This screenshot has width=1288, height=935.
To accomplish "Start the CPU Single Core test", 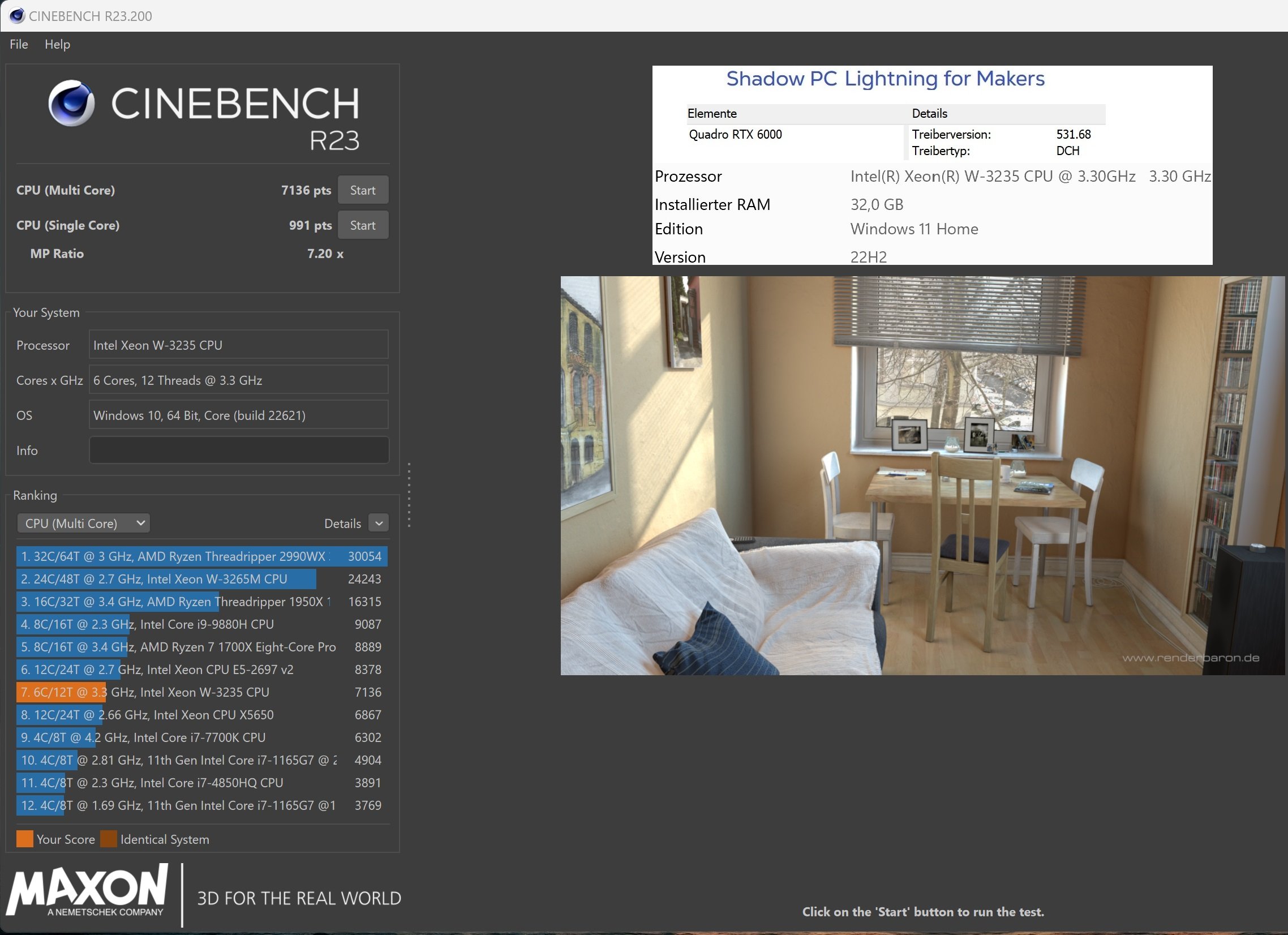I will (362, 225).
